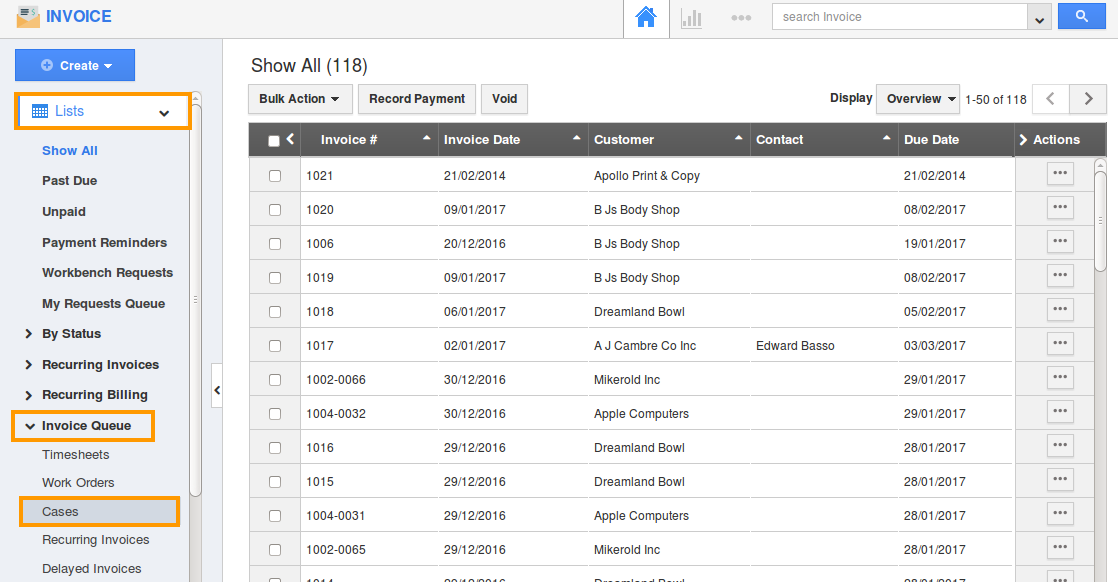Click the INVOICE app logo icon

[x=30, y=16]
